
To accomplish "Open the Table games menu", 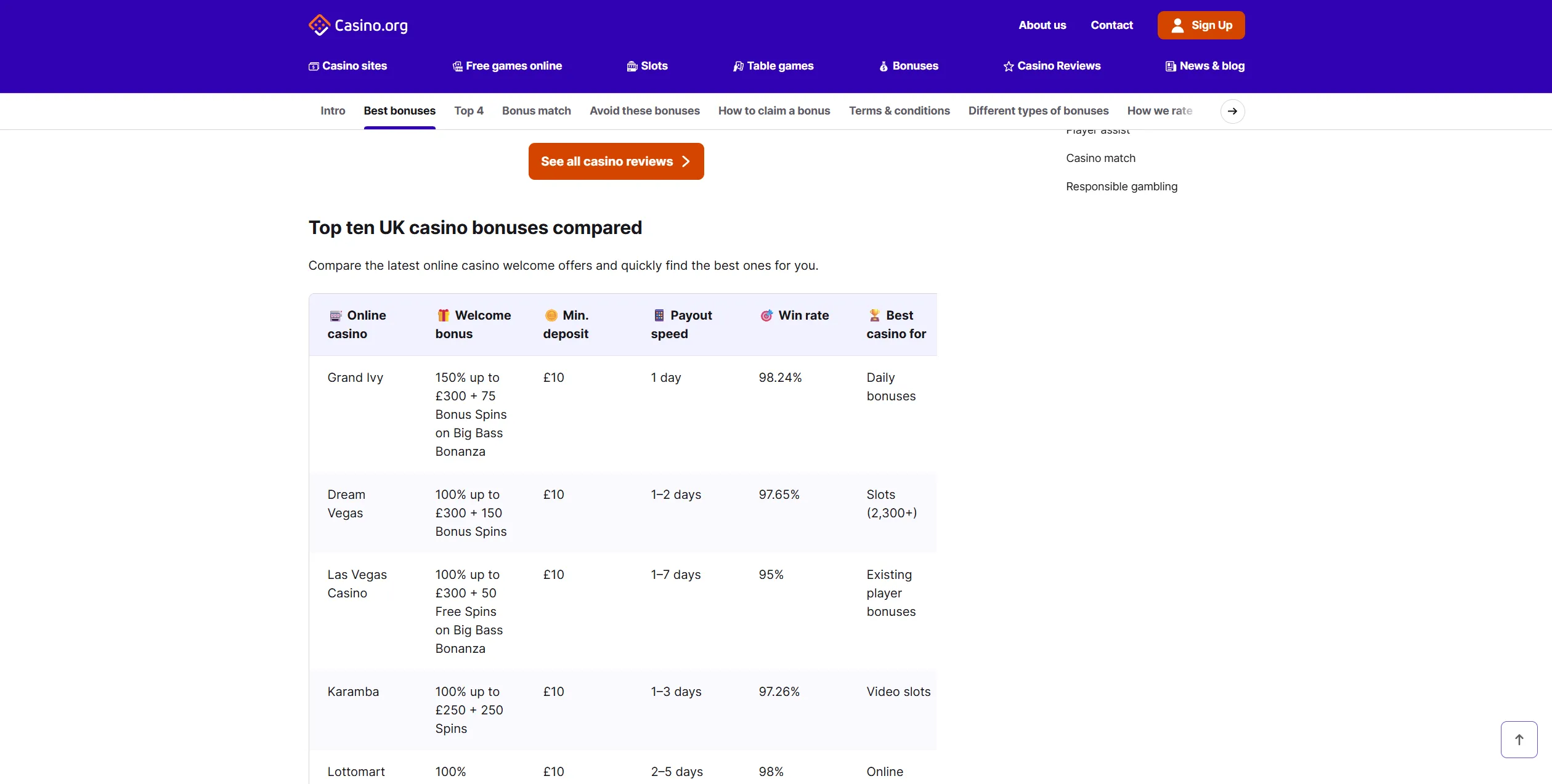I will coord(773,66).
